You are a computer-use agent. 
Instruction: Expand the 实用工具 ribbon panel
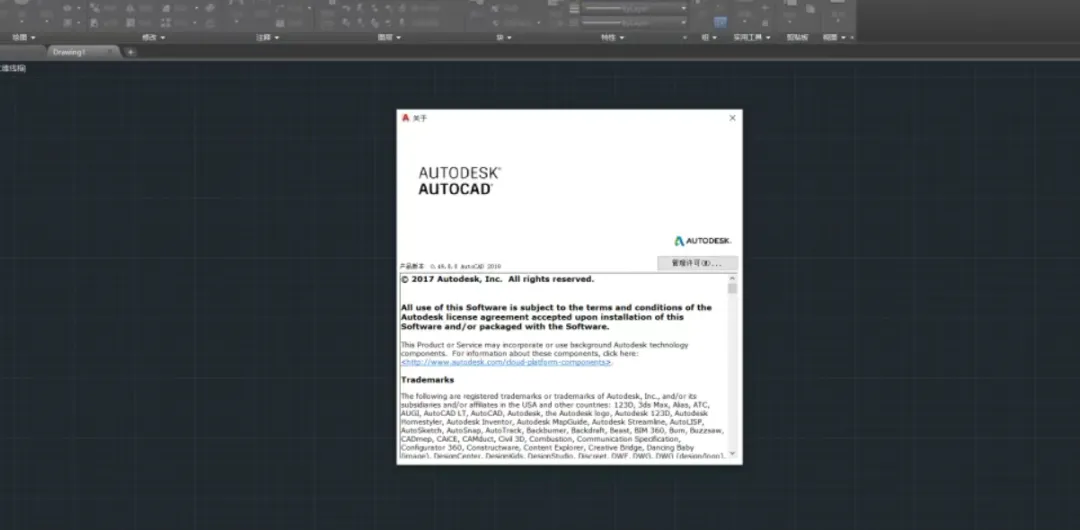pos(751,37)
